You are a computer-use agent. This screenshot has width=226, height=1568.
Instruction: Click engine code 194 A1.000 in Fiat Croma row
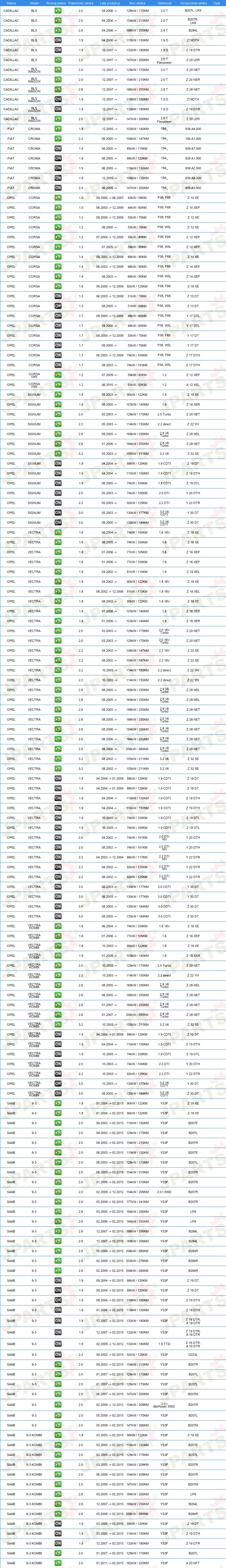[x=193, y=139]
